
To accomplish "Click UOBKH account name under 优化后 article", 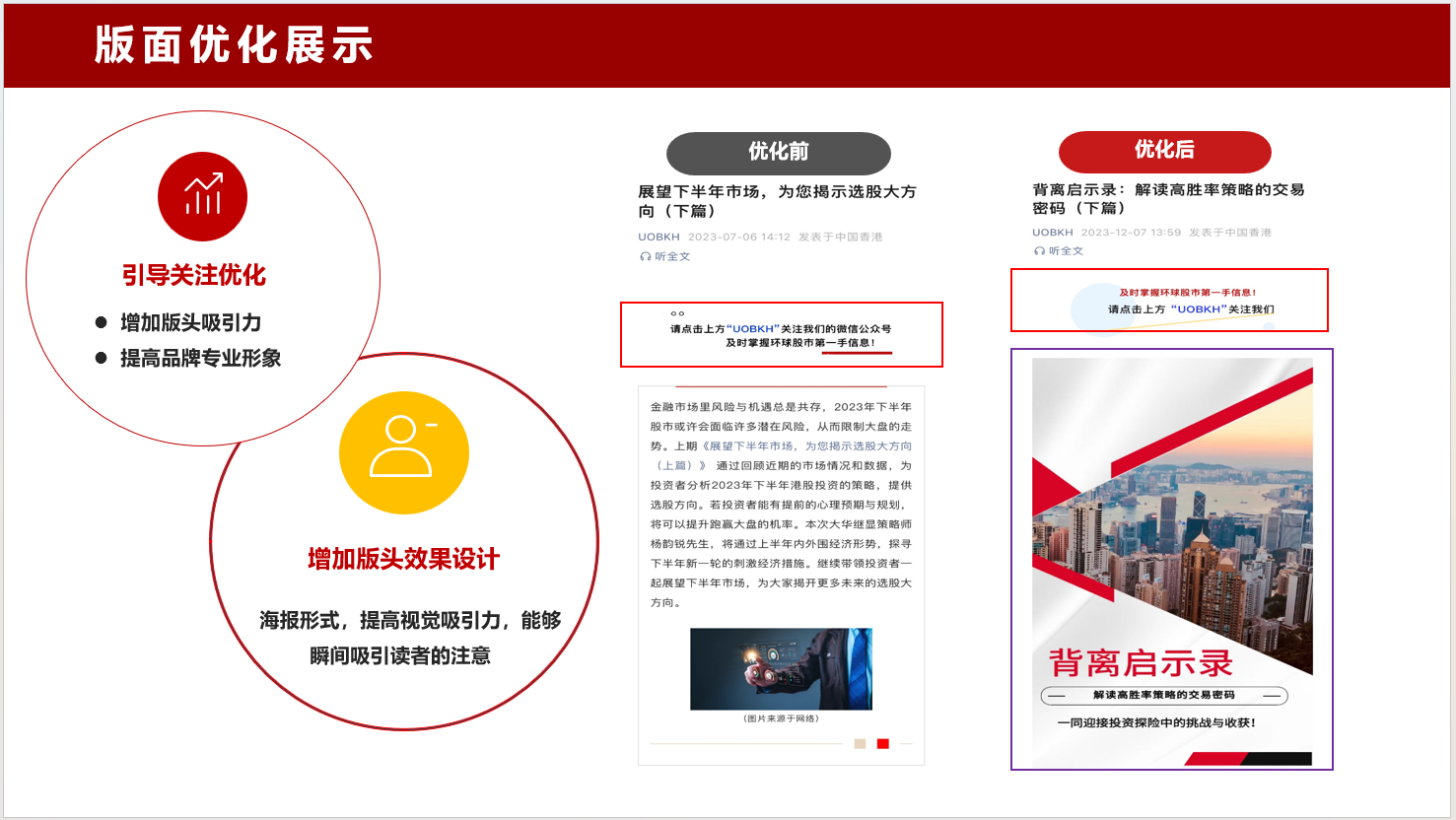I will click(1053, 233).
